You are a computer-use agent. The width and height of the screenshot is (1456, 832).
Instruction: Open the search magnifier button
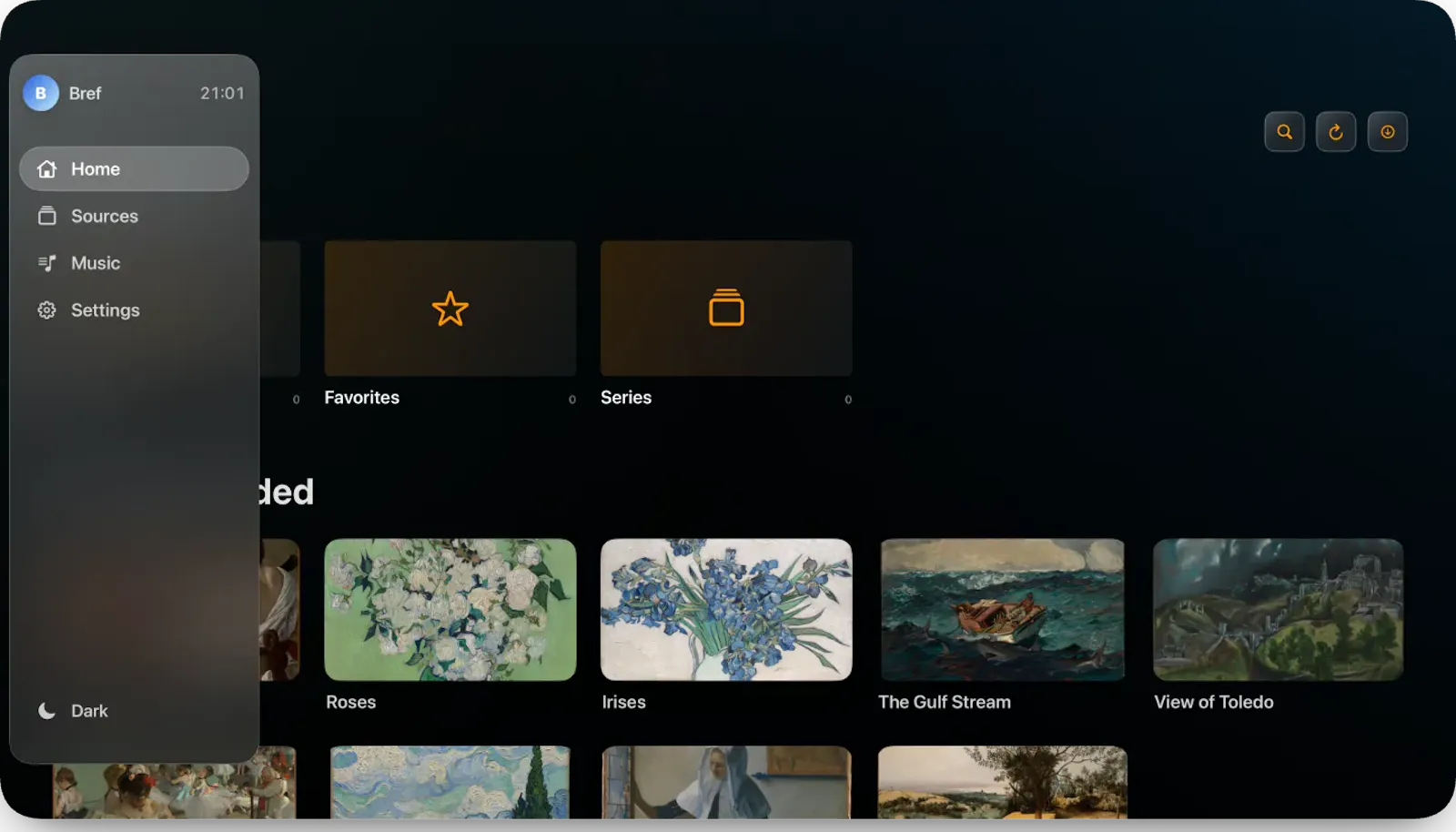tap(1284, 132)
